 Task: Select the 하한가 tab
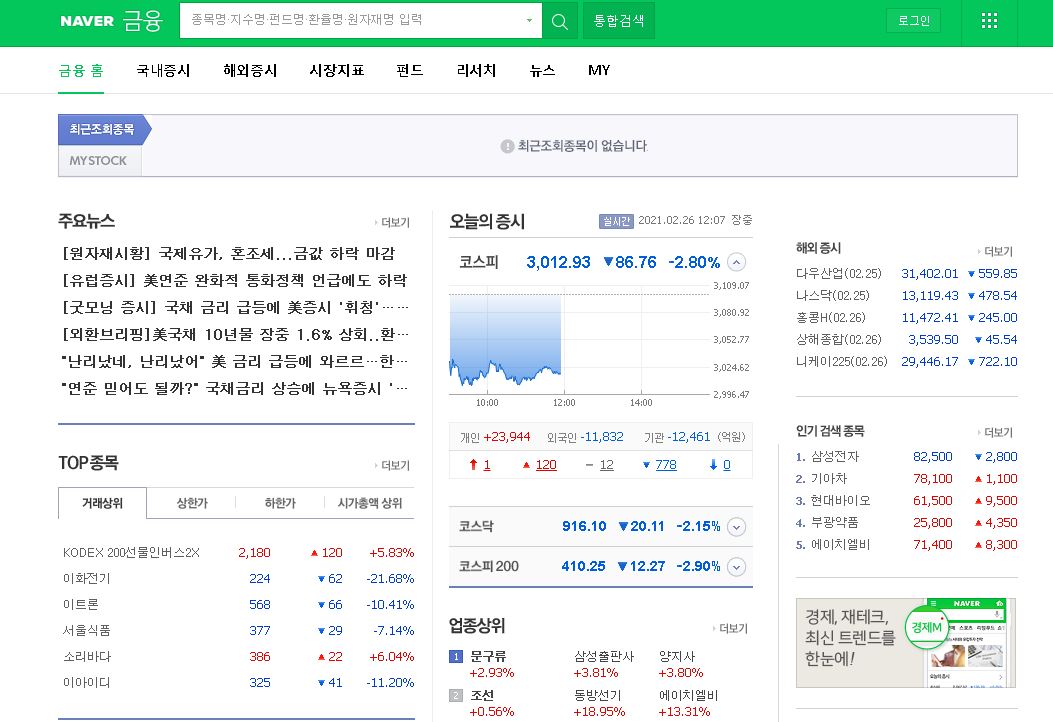pos(280,503)
